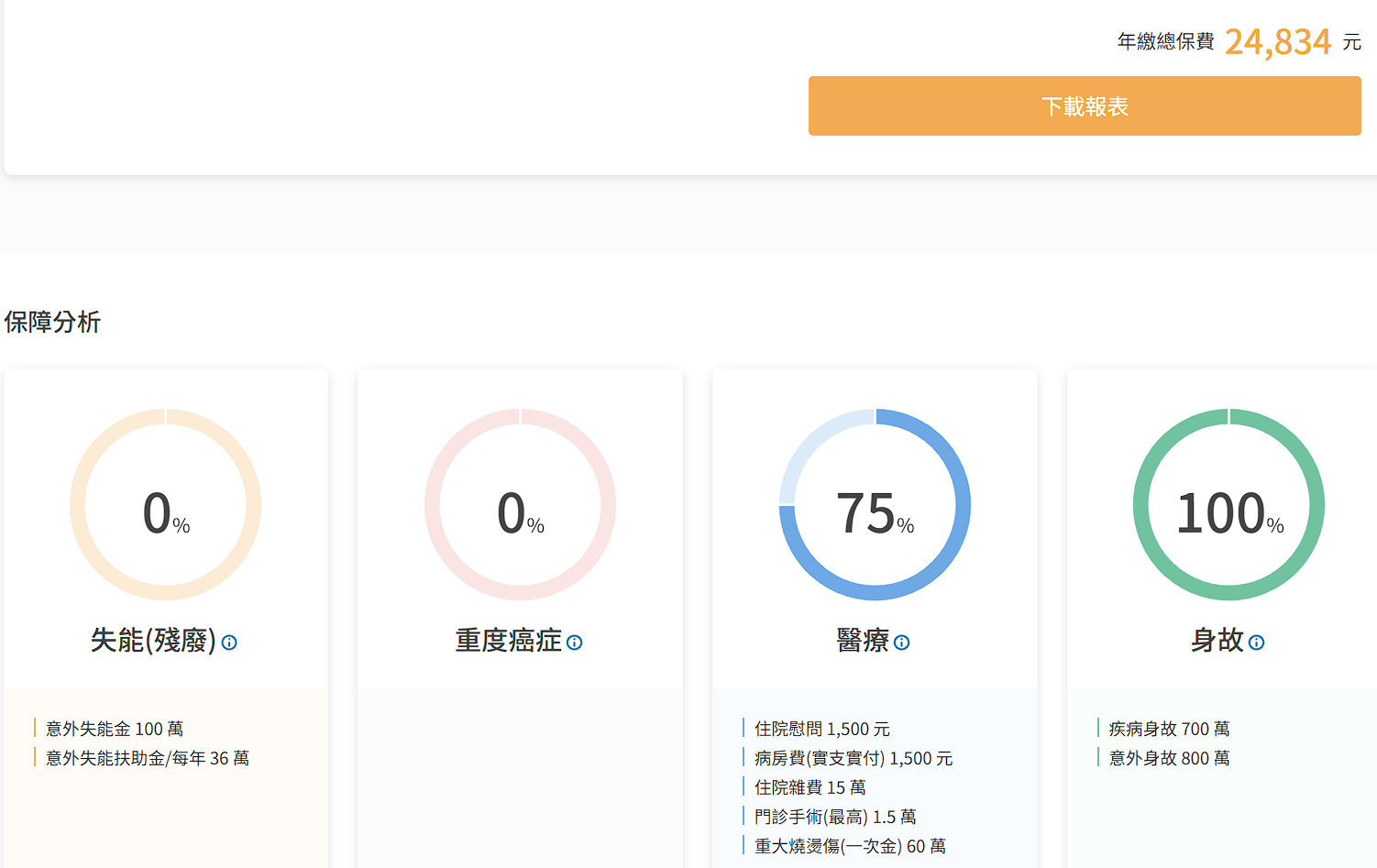Click the info icon next to 醫療
The height and width of the screenshot is (868, 1377).
click(x=902, y=643)
